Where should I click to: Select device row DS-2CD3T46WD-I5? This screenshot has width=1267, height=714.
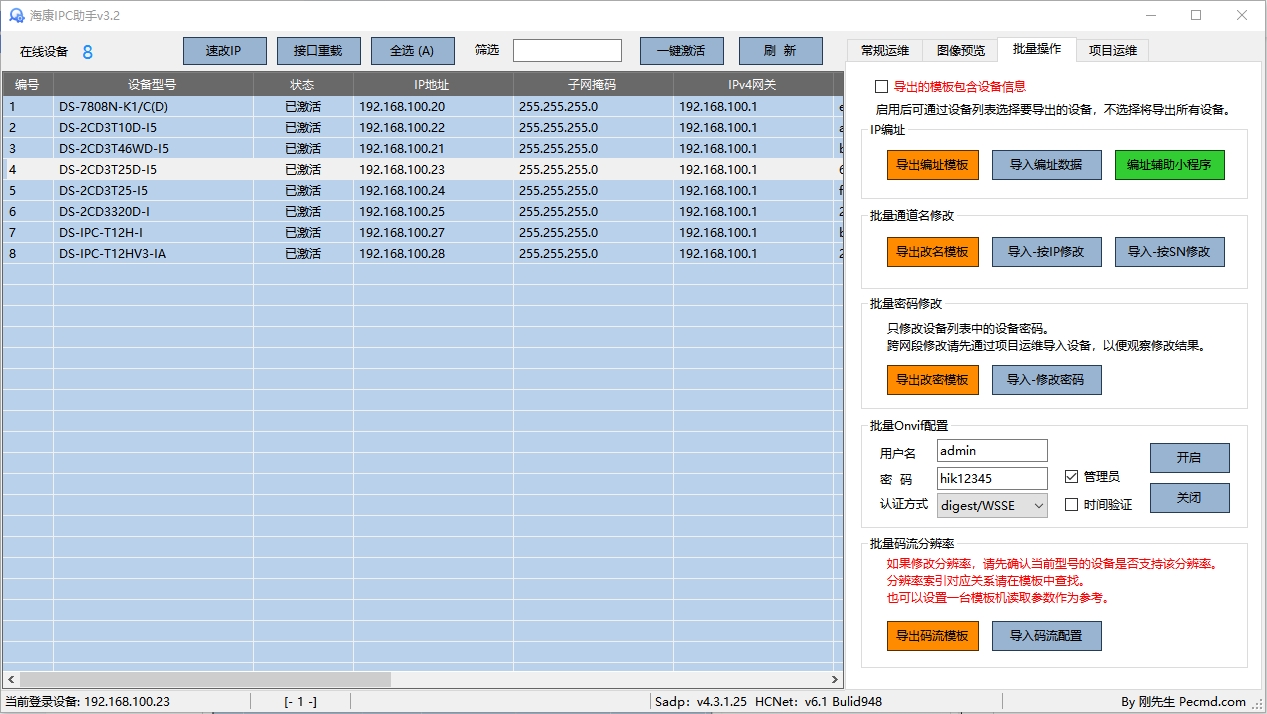(423, 149)
